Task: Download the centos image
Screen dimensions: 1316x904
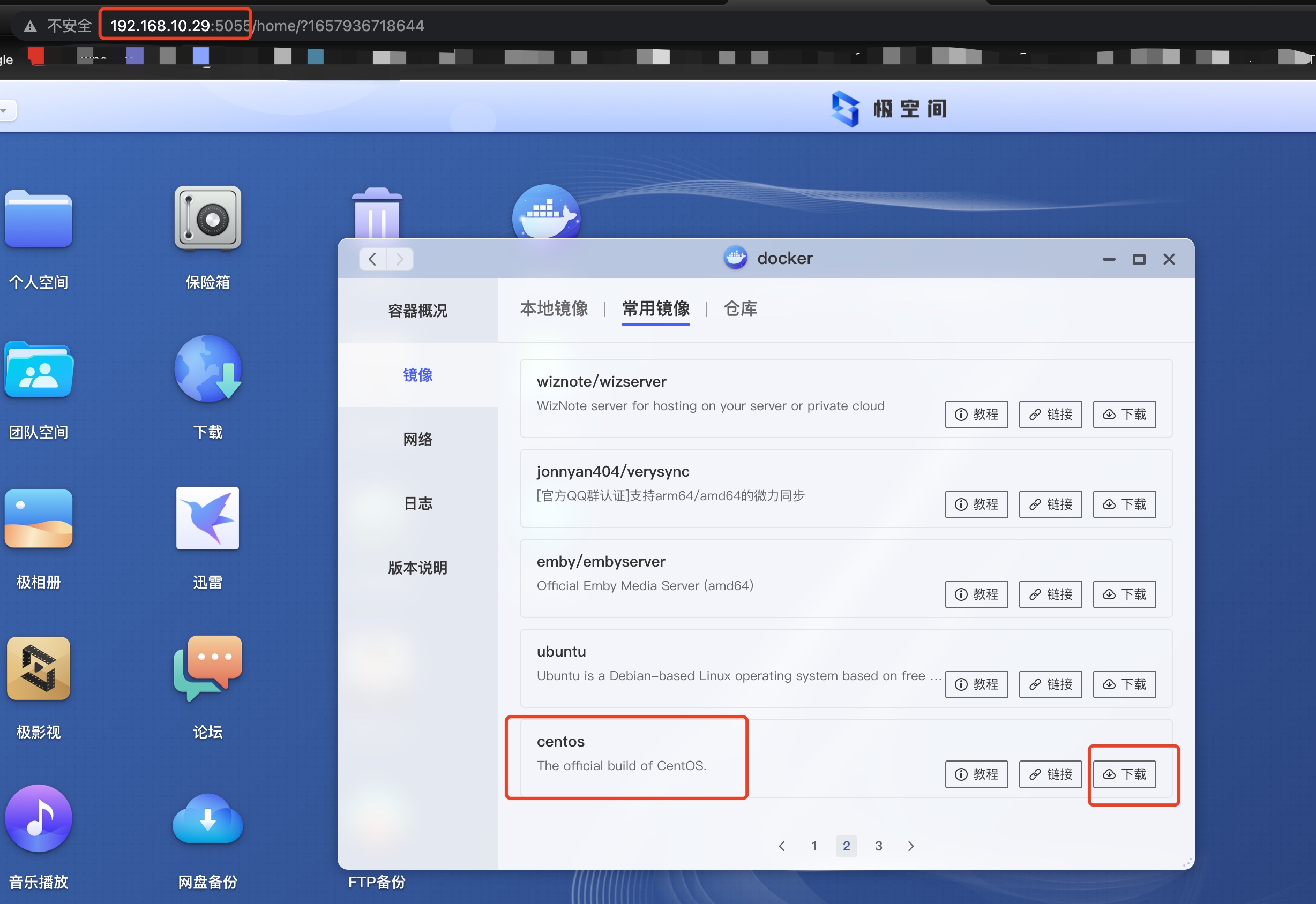Action: click(1124, 774)
